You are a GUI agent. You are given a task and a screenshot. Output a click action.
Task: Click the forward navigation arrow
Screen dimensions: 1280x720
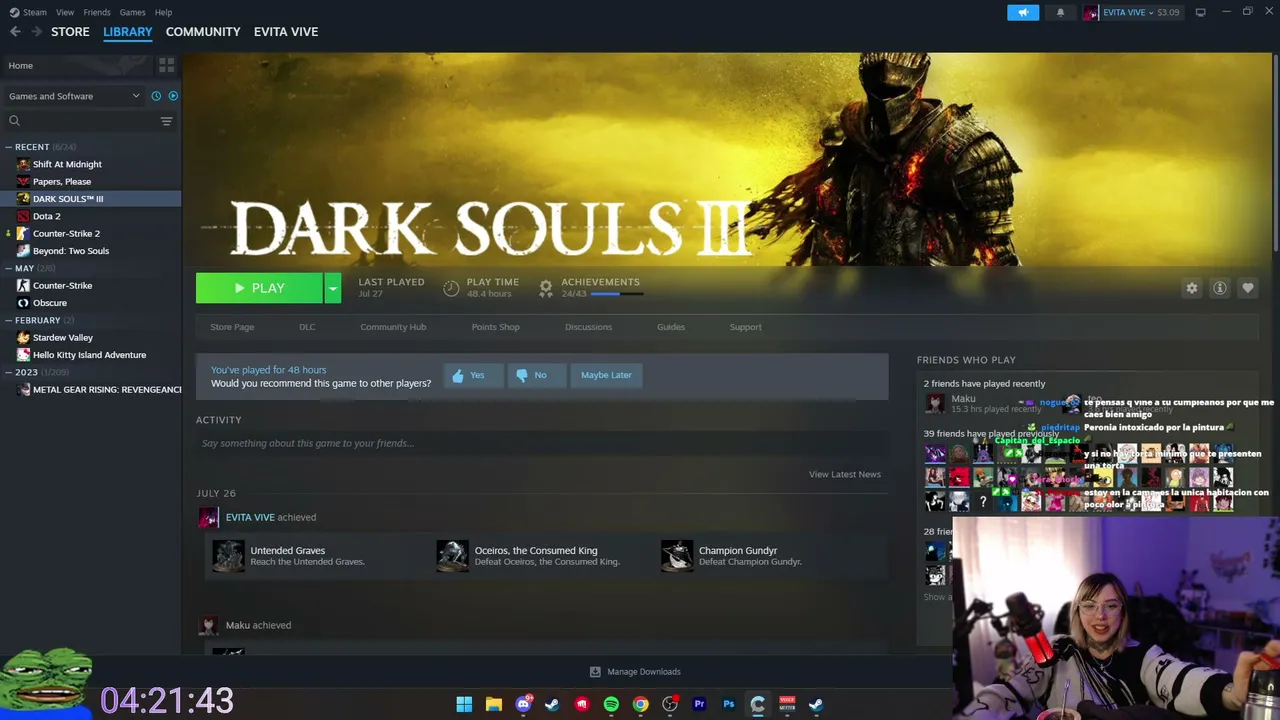pos(37,32)
